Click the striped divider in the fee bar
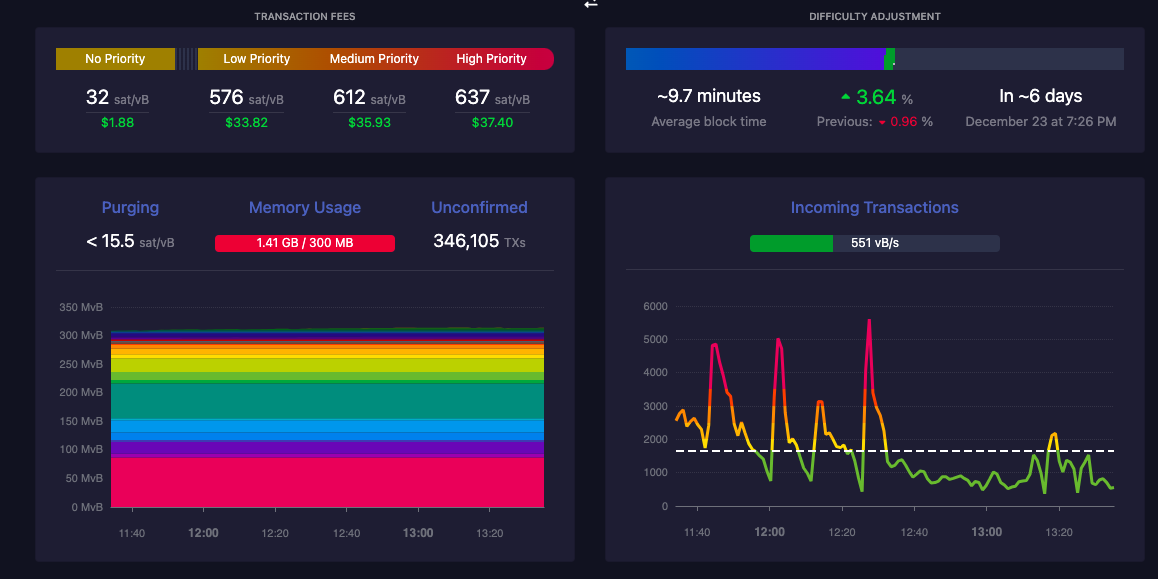 187,59
